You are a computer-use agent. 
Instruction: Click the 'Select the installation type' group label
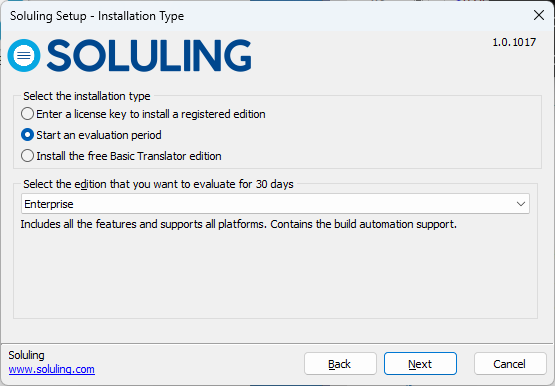click(87, 96)
